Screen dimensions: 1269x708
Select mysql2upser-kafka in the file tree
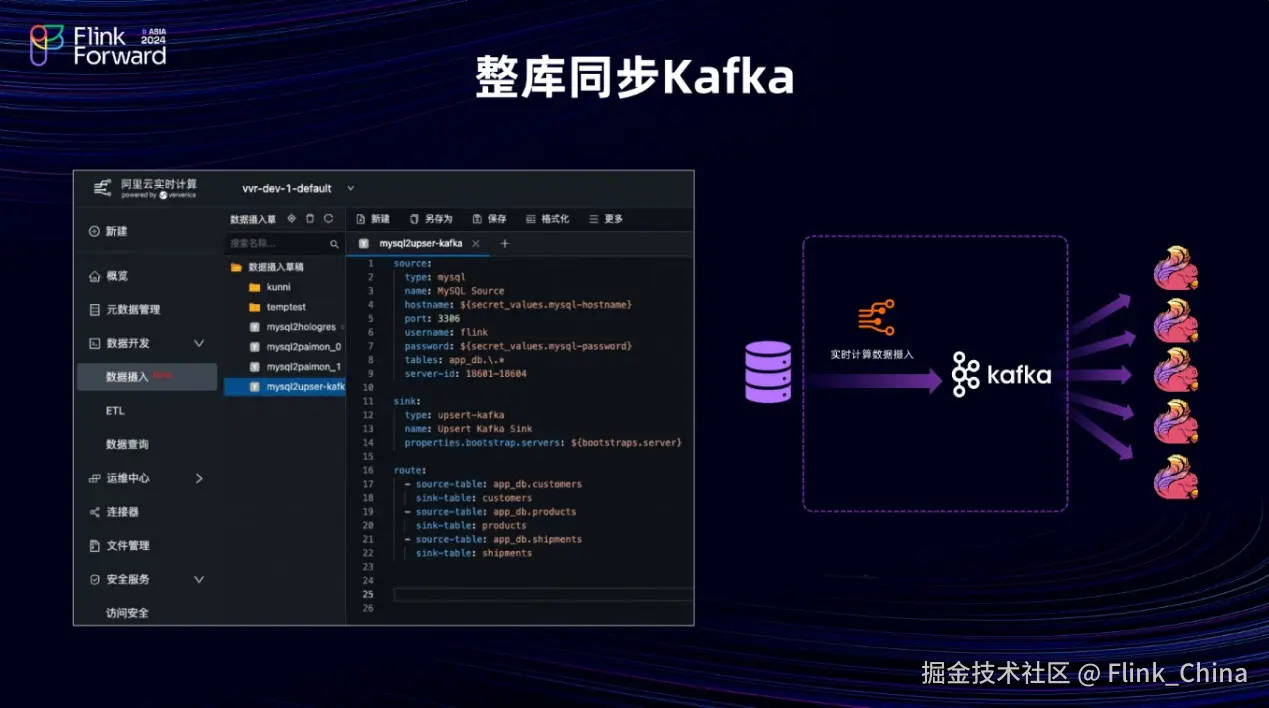pos(285,386)
